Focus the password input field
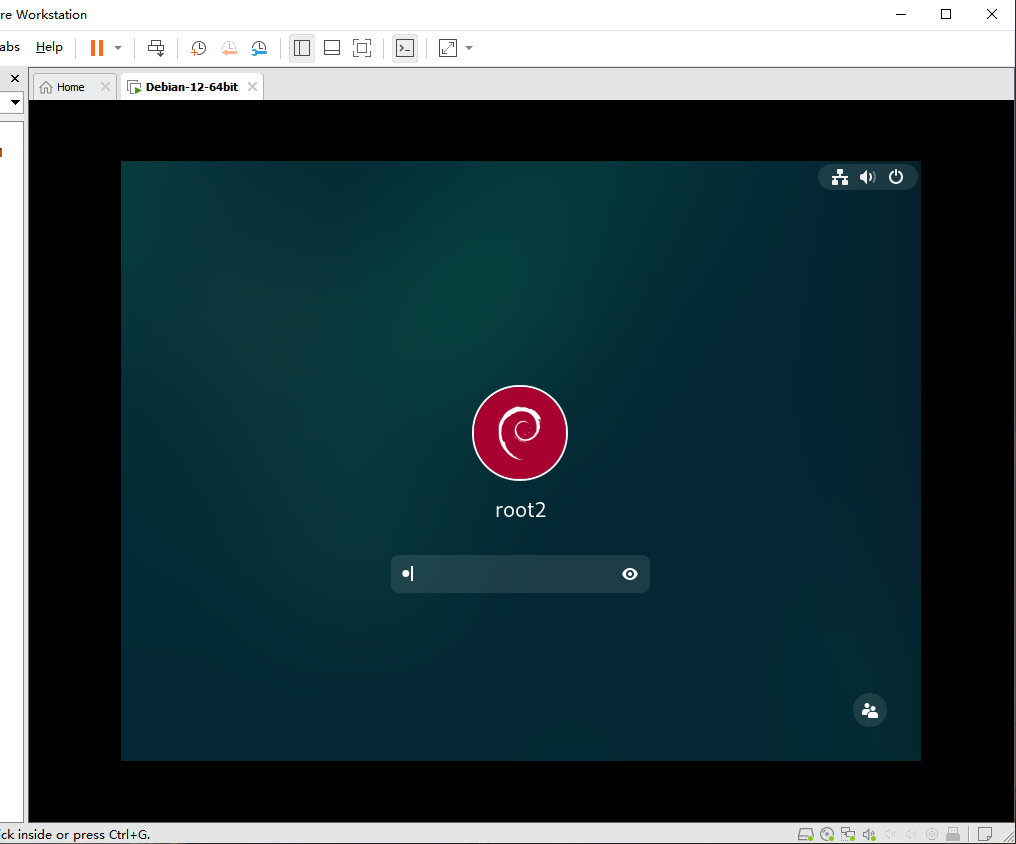1016x844 pixels. [x=520, y=574]
